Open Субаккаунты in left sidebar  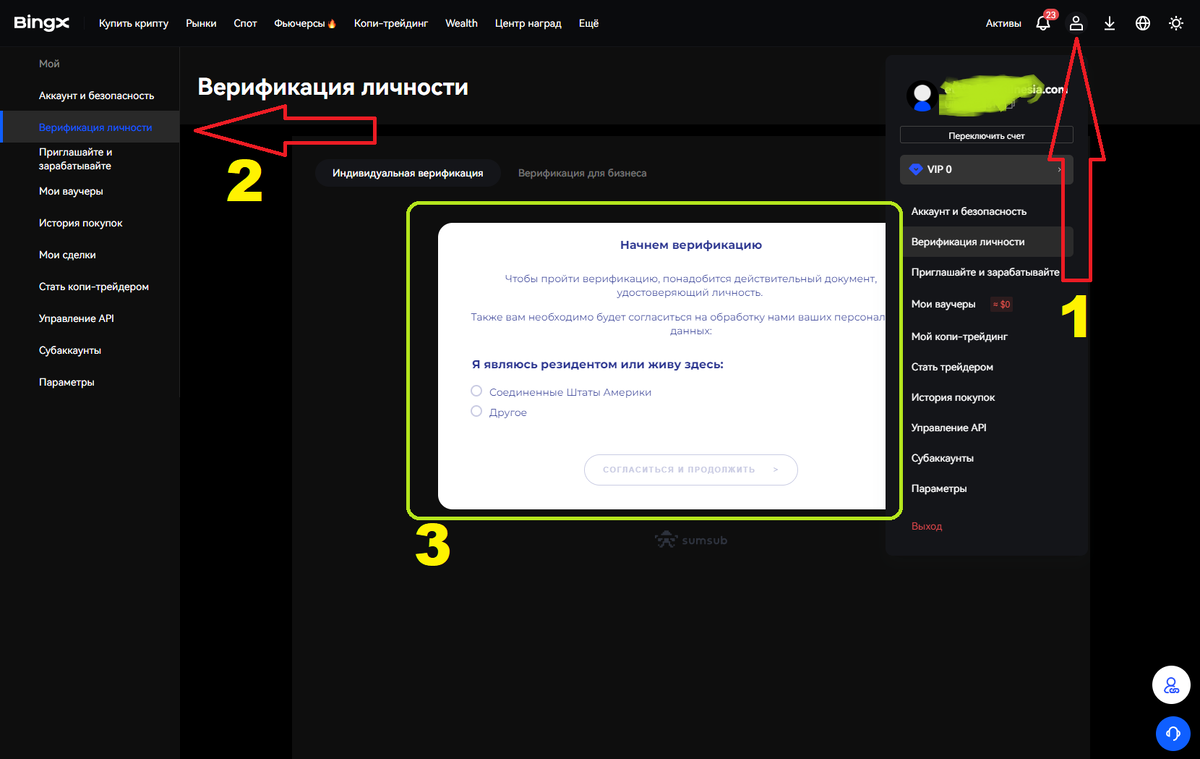tap(70, 351)
